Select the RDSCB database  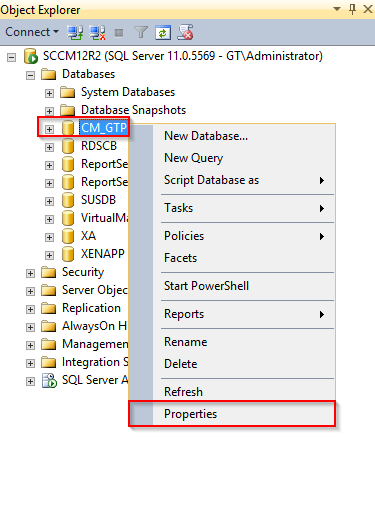[99, 146]
